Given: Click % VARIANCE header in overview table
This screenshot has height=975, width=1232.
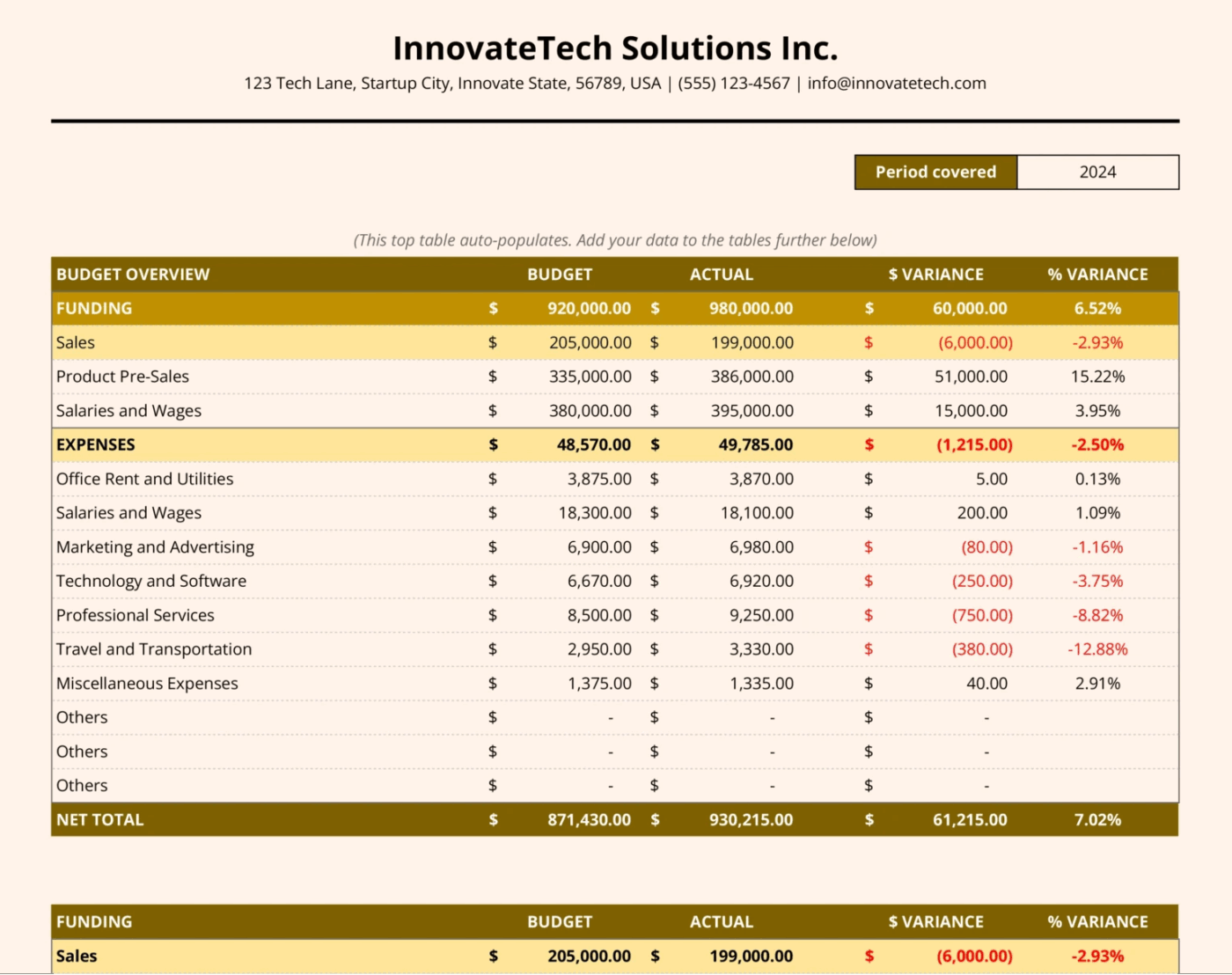Looking at the screenshot, I should point(1097,275).
